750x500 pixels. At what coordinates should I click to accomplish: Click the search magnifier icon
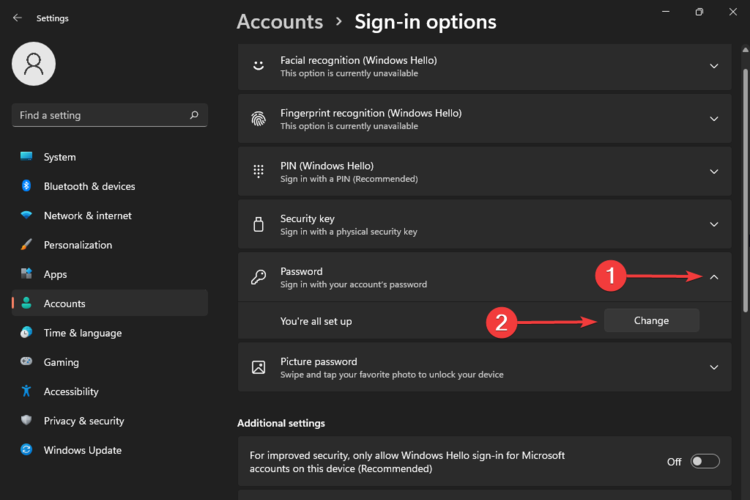click(x=194, y=115)
